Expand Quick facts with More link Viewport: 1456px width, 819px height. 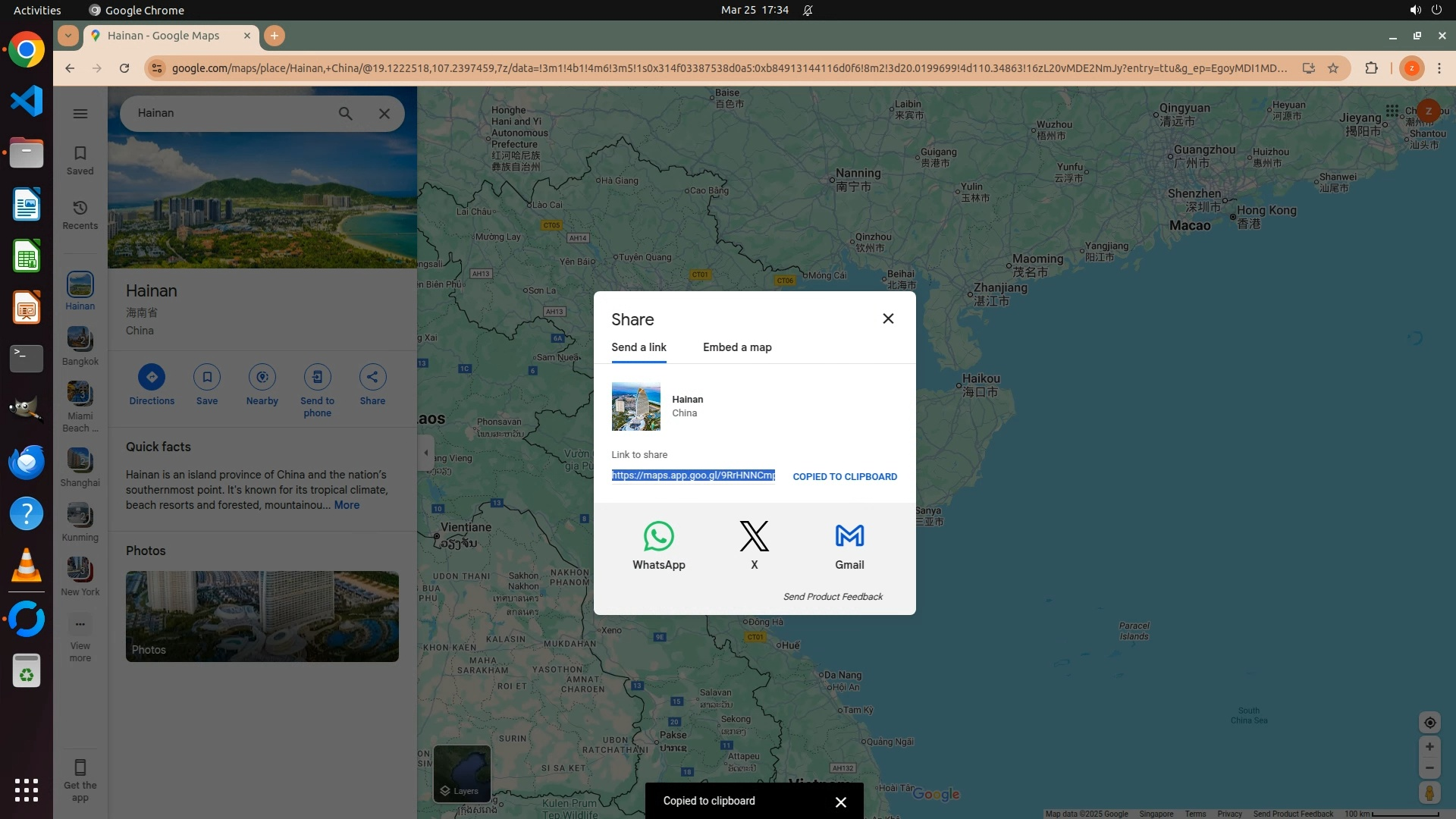(347, 505)
